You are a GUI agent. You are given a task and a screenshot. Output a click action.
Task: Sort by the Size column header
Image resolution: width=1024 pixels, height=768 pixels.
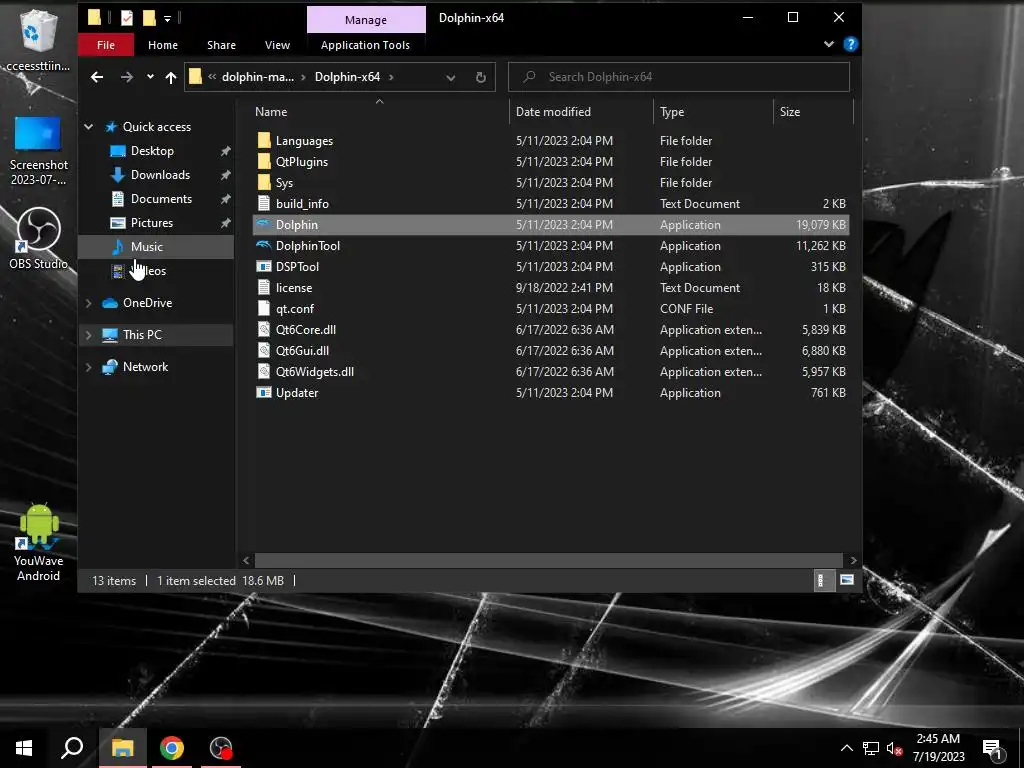tap(813, 112)
